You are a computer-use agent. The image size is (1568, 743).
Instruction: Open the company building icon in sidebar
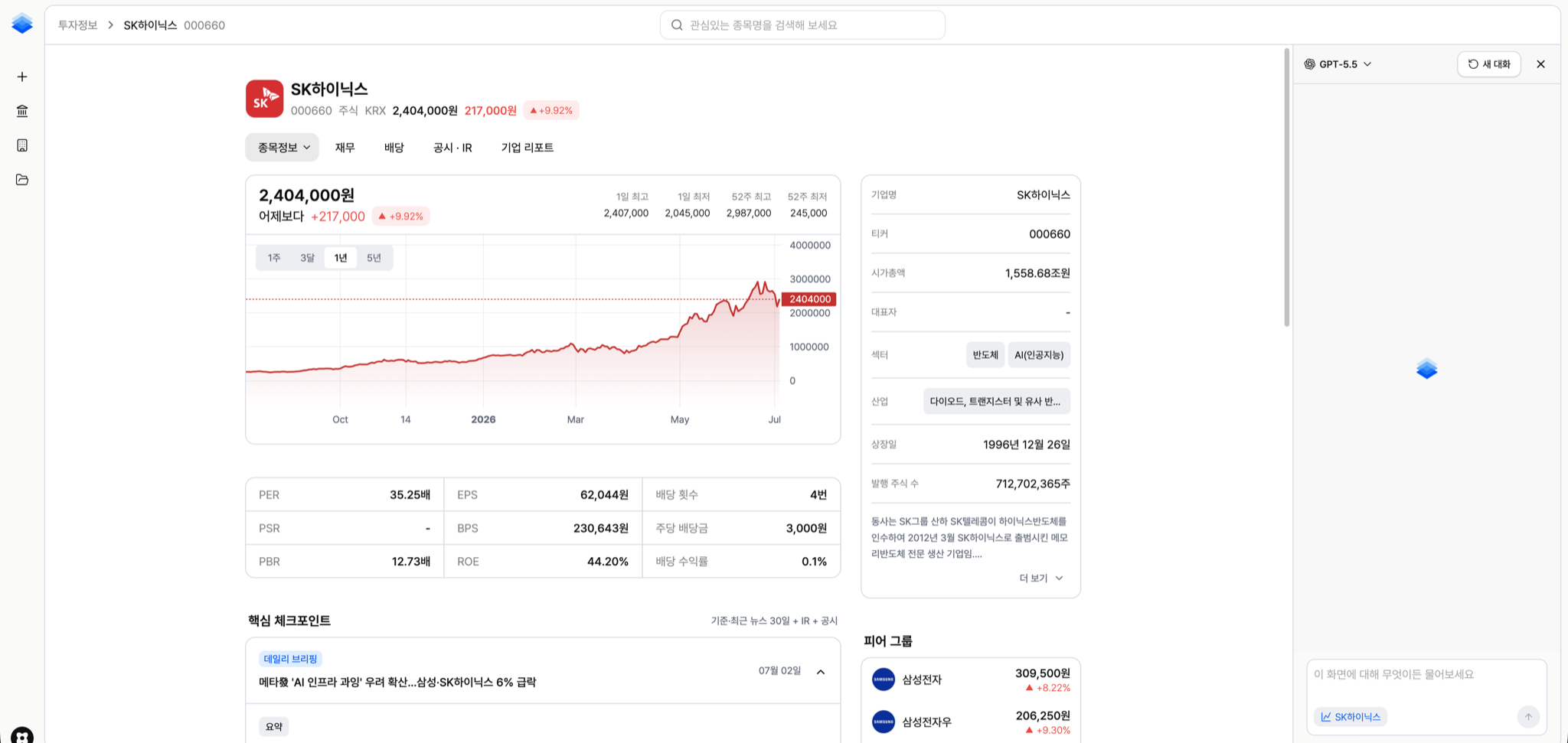coord(22,145)
